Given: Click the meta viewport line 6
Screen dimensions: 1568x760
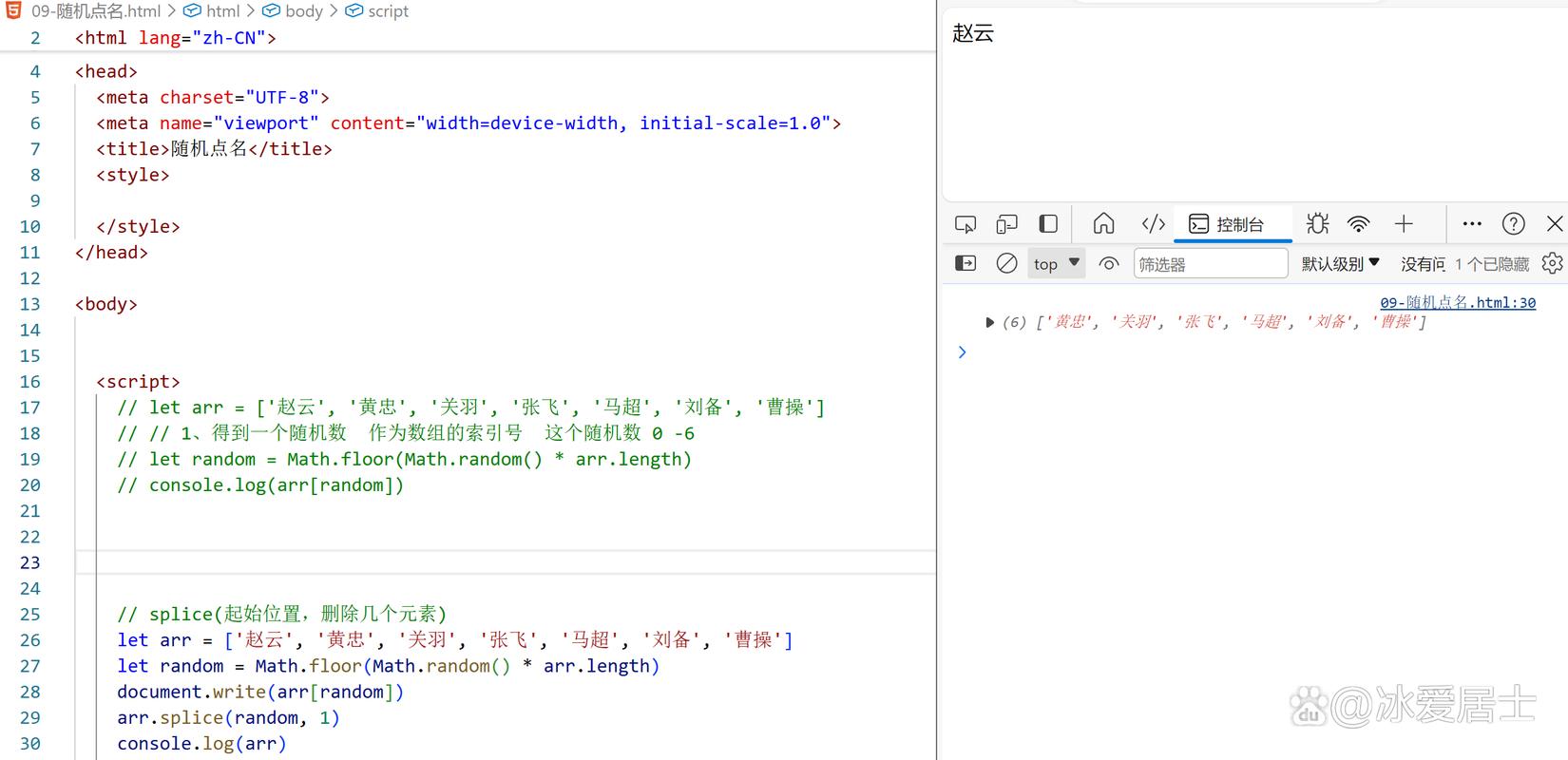Looking at the screenshot, I should pyautogui.click(x=468, y=123).
